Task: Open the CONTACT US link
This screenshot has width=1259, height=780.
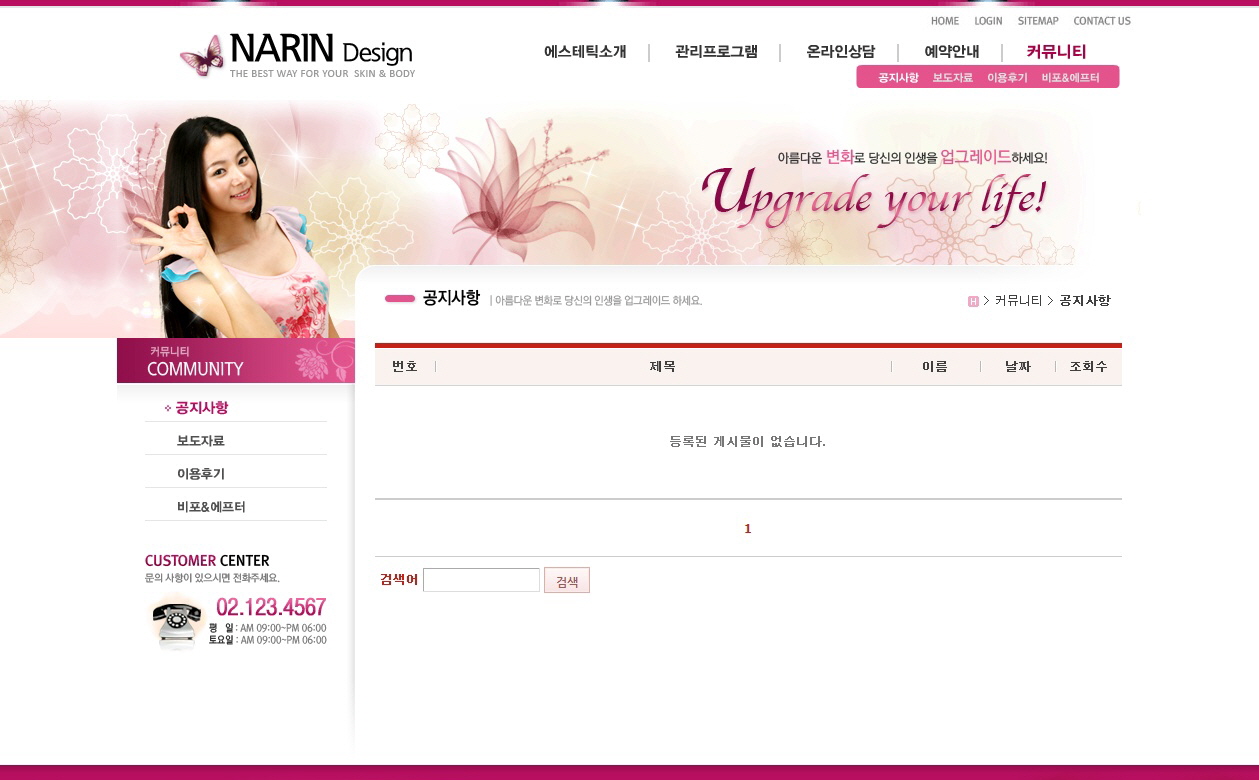Action: [x=1102, y=21]
